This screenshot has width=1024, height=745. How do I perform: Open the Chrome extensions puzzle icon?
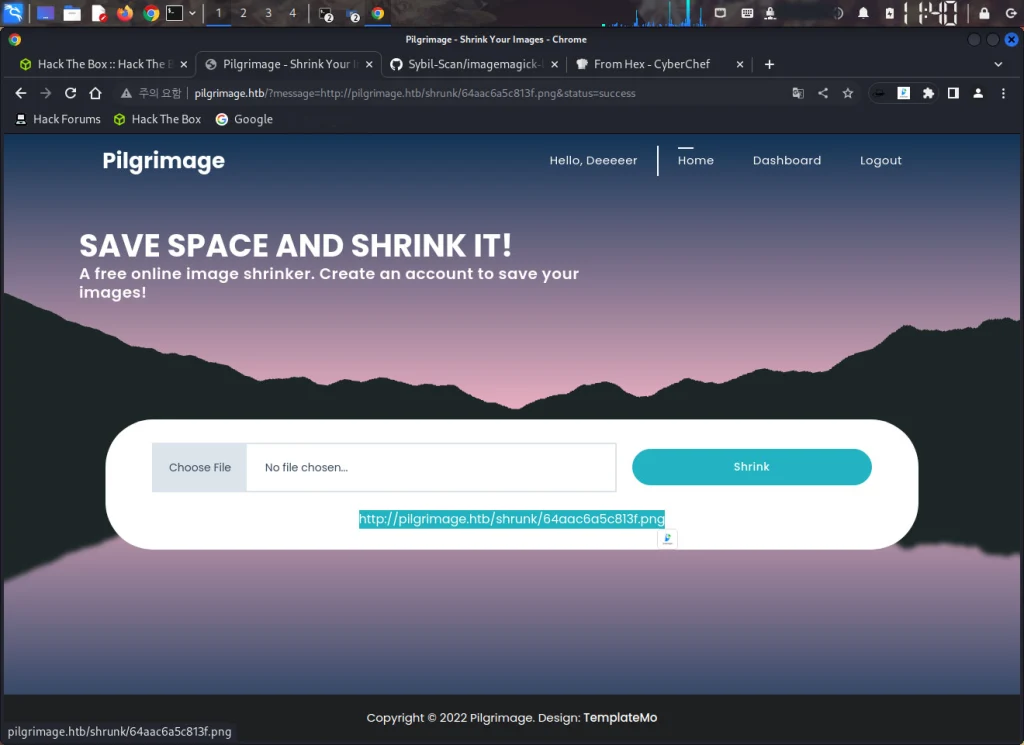click(x=928, y=93)
